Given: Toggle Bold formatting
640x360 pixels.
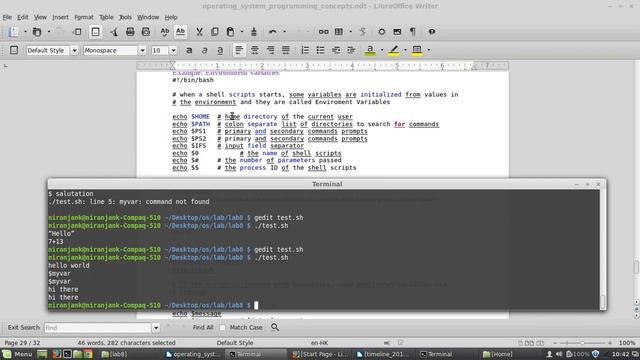Looking at the screenshot, I should 189,50.
